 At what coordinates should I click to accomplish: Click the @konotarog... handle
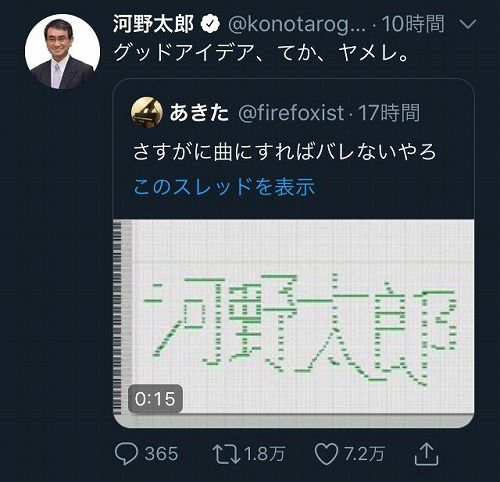297,25
